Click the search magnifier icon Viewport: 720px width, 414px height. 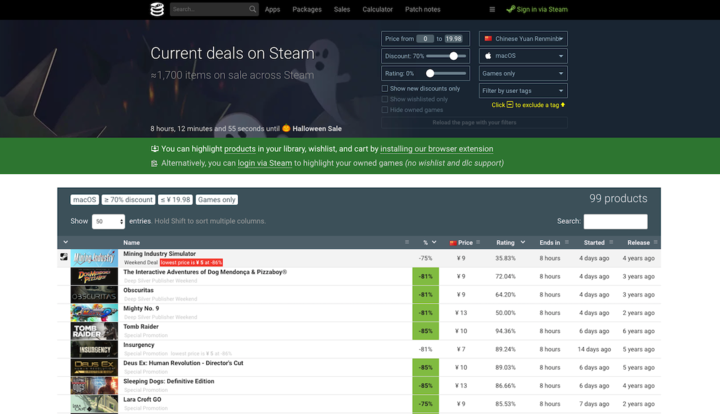tap(252, 9)
